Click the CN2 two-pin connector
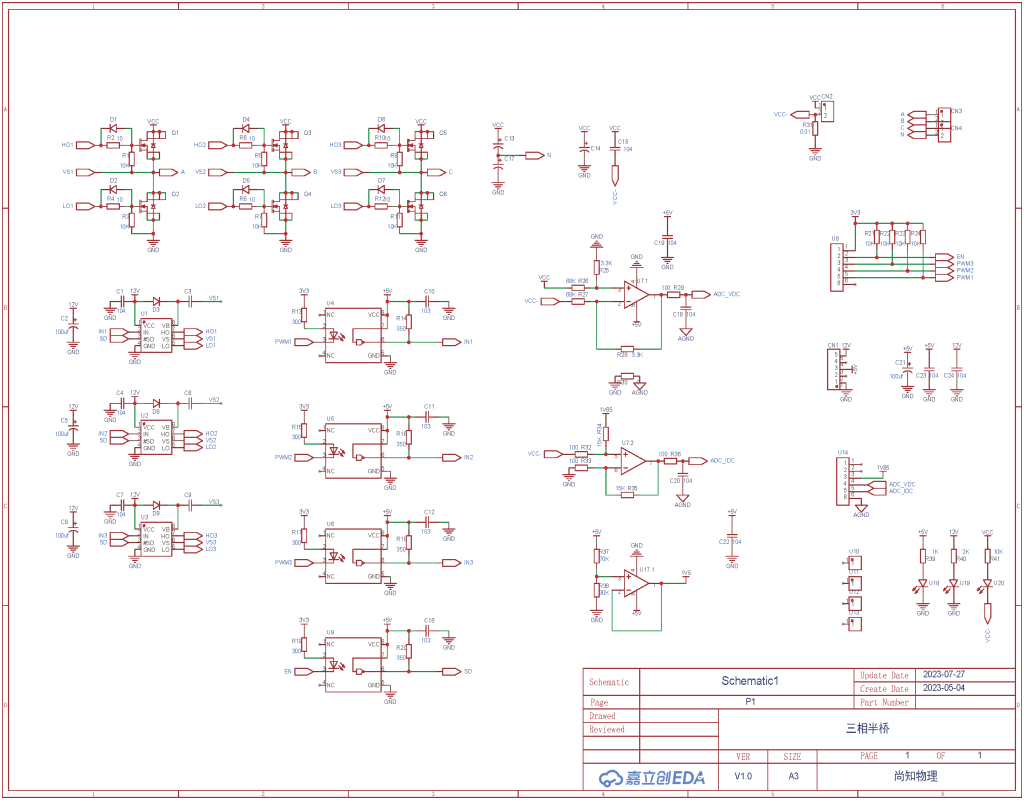This screenshot has width=1024, height=800. tap(827, 111)
